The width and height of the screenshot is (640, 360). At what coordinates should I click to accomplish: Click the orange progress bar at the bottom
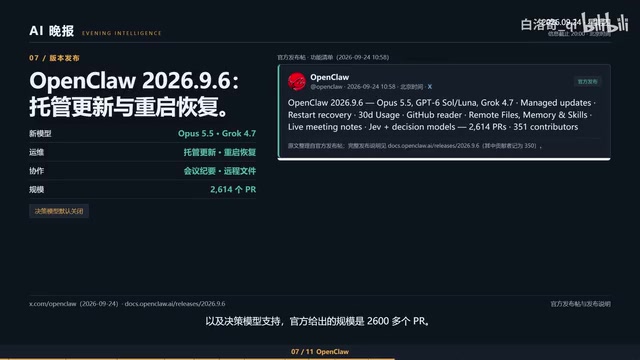pyautogui.click(x=198, y=359)
